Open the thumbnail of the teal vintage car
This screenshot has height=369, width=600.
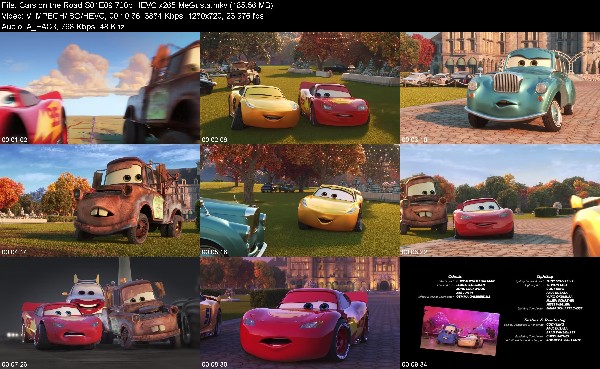500,88
